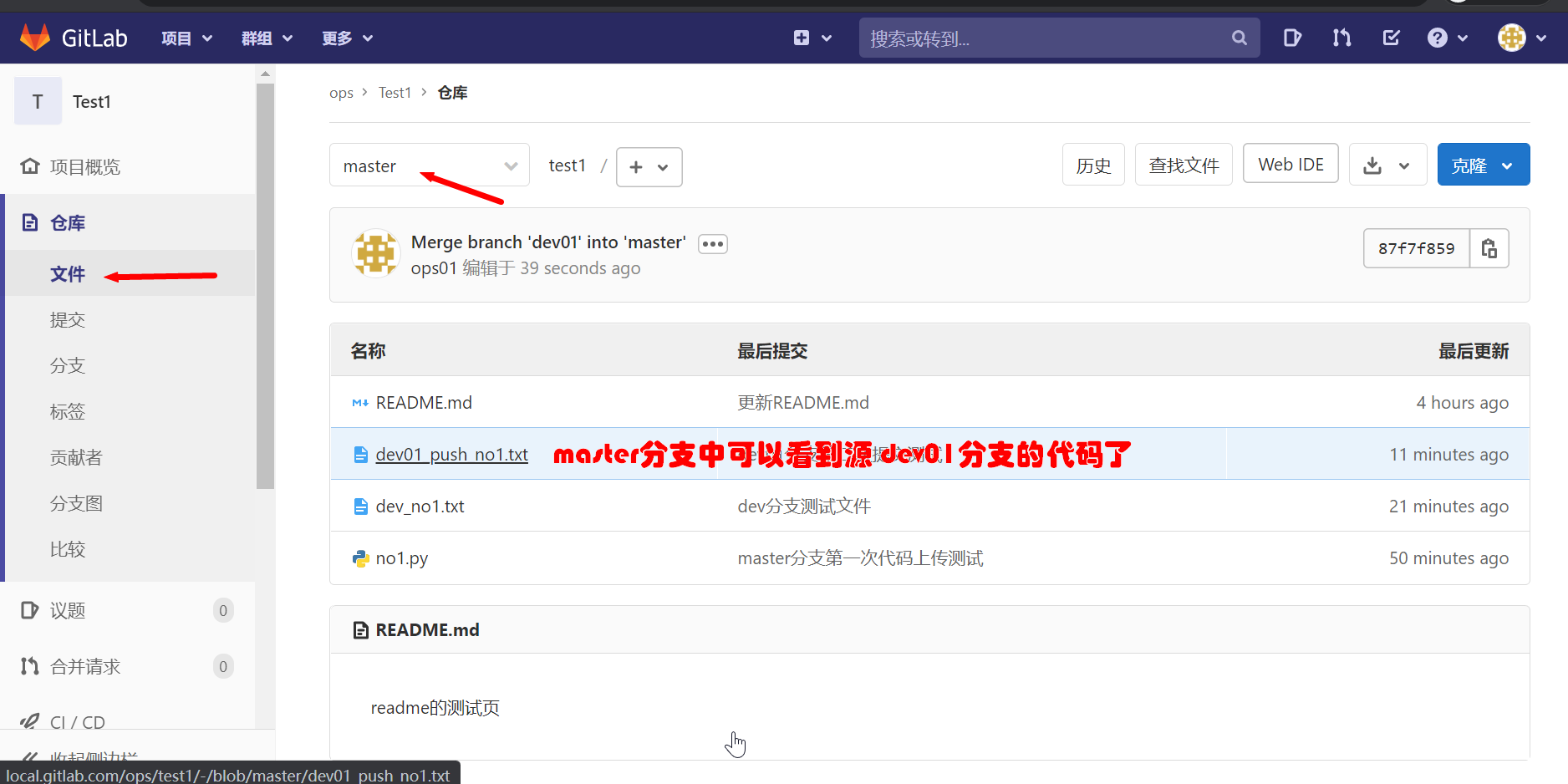Viewport: 1568px width, 784px height.
Task: Click the dev_no1.txt file icon
Action: click(360, 507)
